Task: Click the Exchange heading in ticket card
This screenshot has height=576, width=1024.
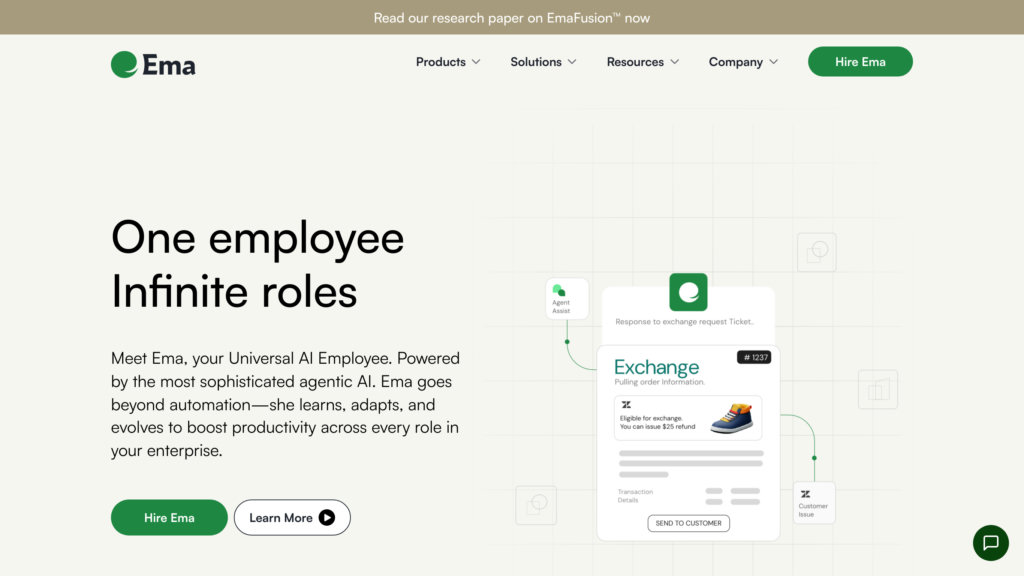Action: click(x=656, y=367)
